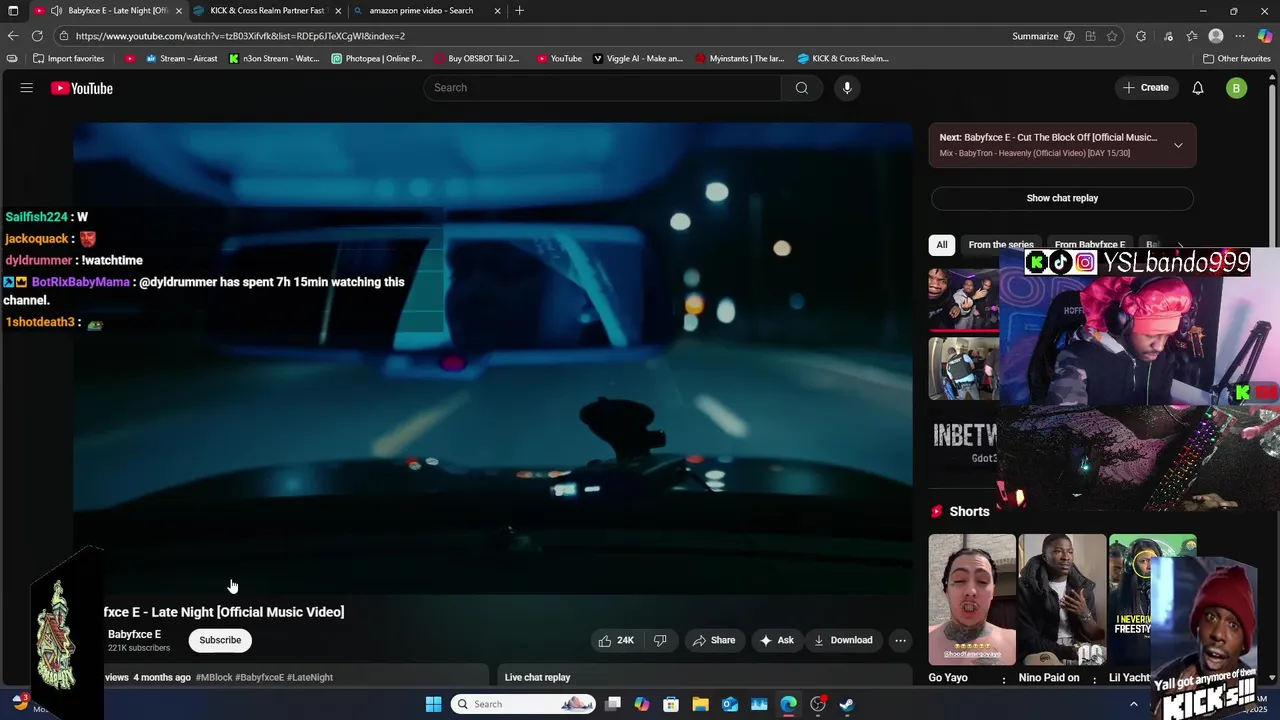This screenshot has width=1280, height=720.
Task: Select the From the series chip
Action: tap(1001, 245)
